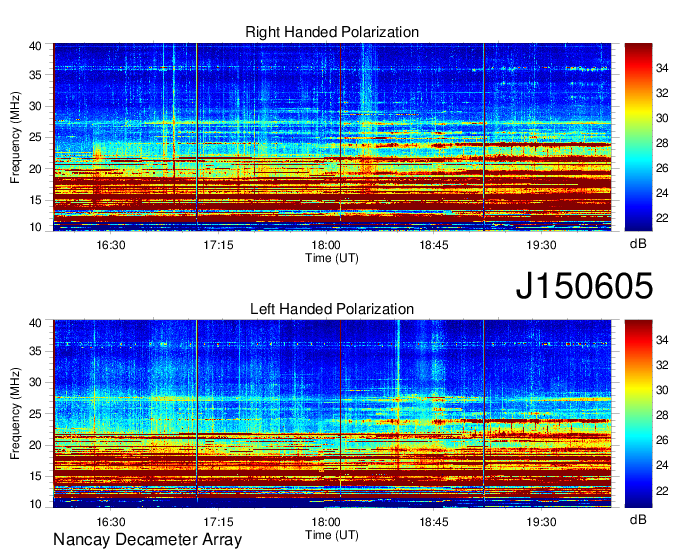Click 22 dB tick on Right Handed colorbar
This screenshot has height=552, width=680.
click(662, 218)
